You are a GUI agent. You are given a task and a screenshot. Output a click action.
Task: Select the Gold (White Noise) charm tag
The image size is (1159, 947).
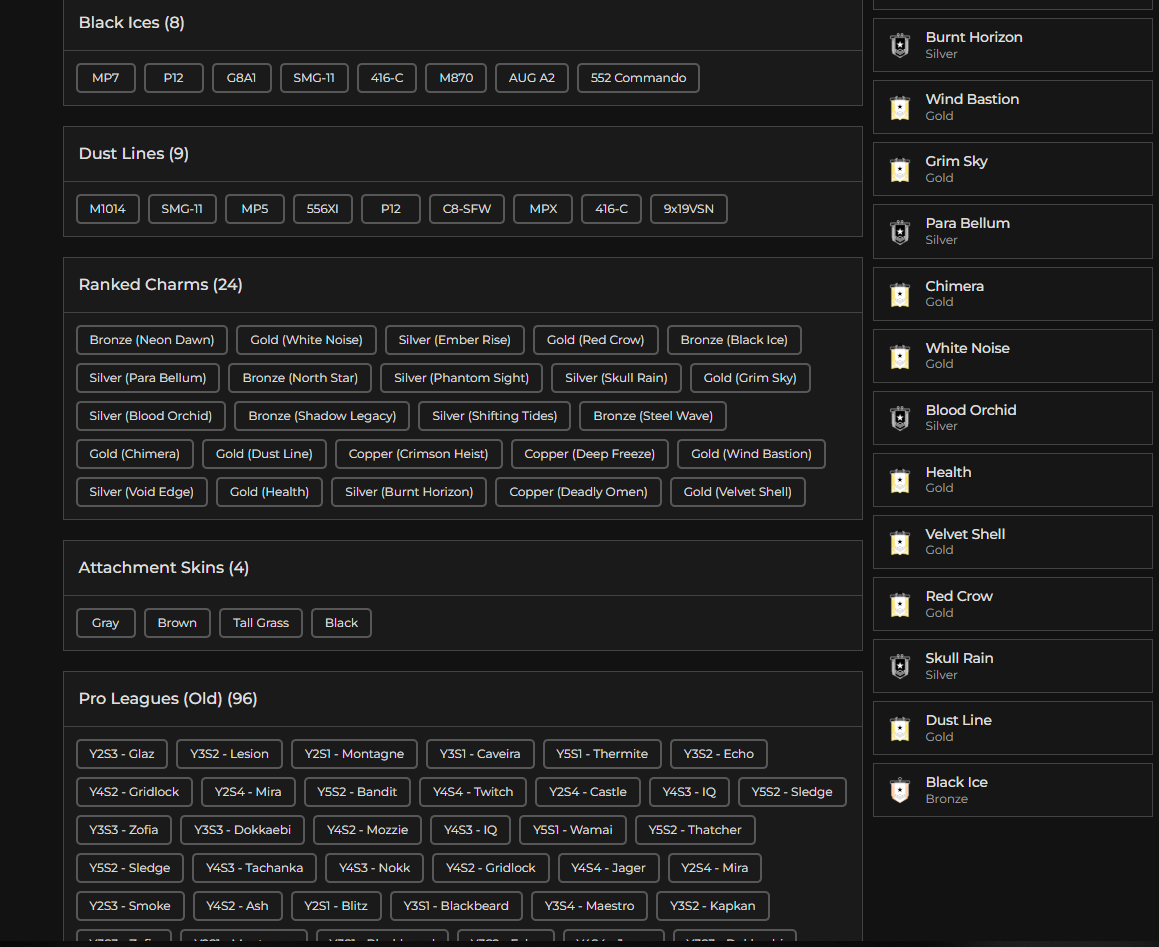click(306, 340)
